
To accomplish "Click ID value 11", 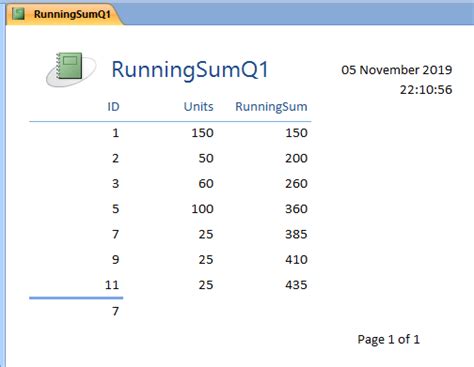I will (112, 285).
